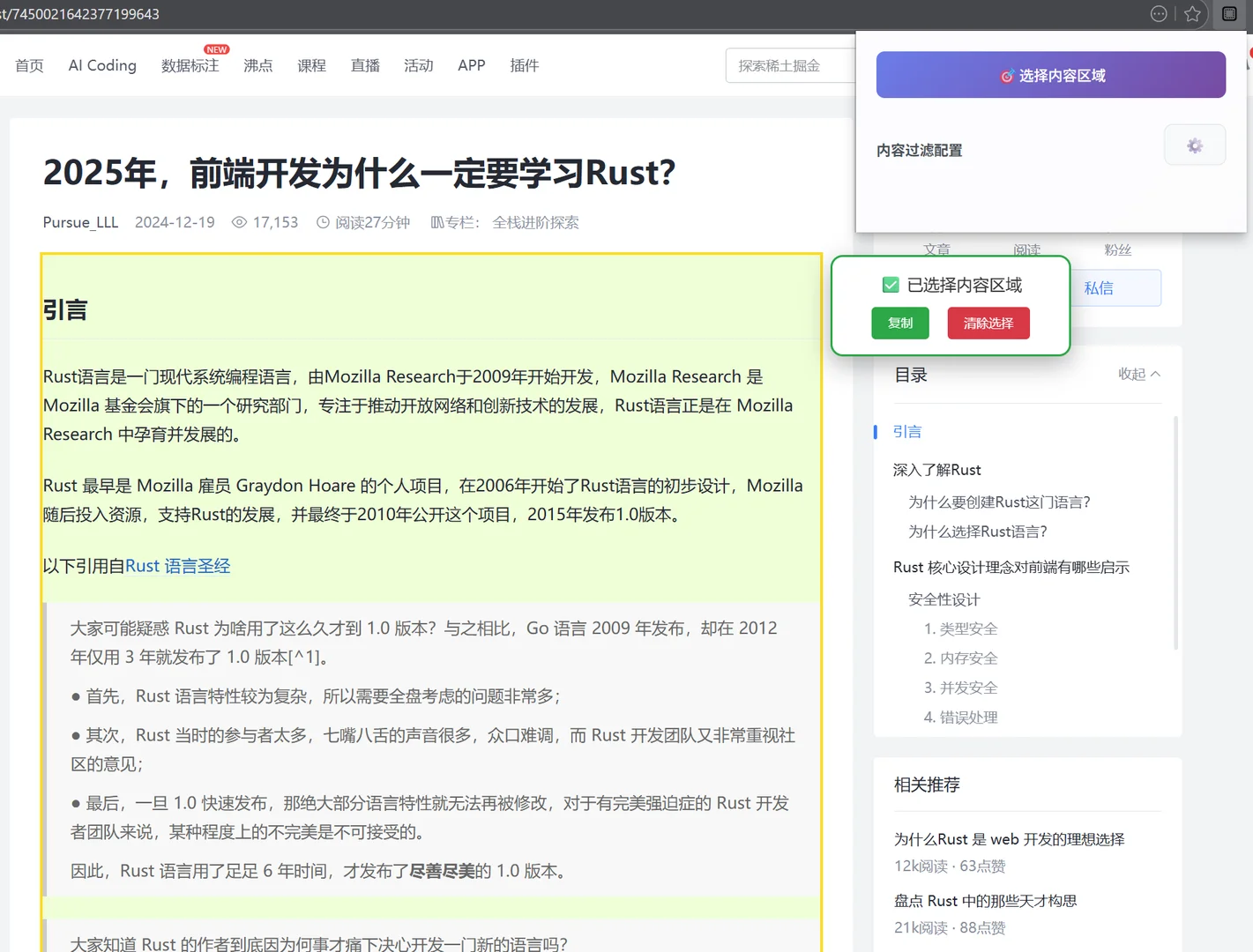Uncheck the 已选择内容区域 checkbox
The width and height of the screenshot is (1253, 952).
point(891,284)
